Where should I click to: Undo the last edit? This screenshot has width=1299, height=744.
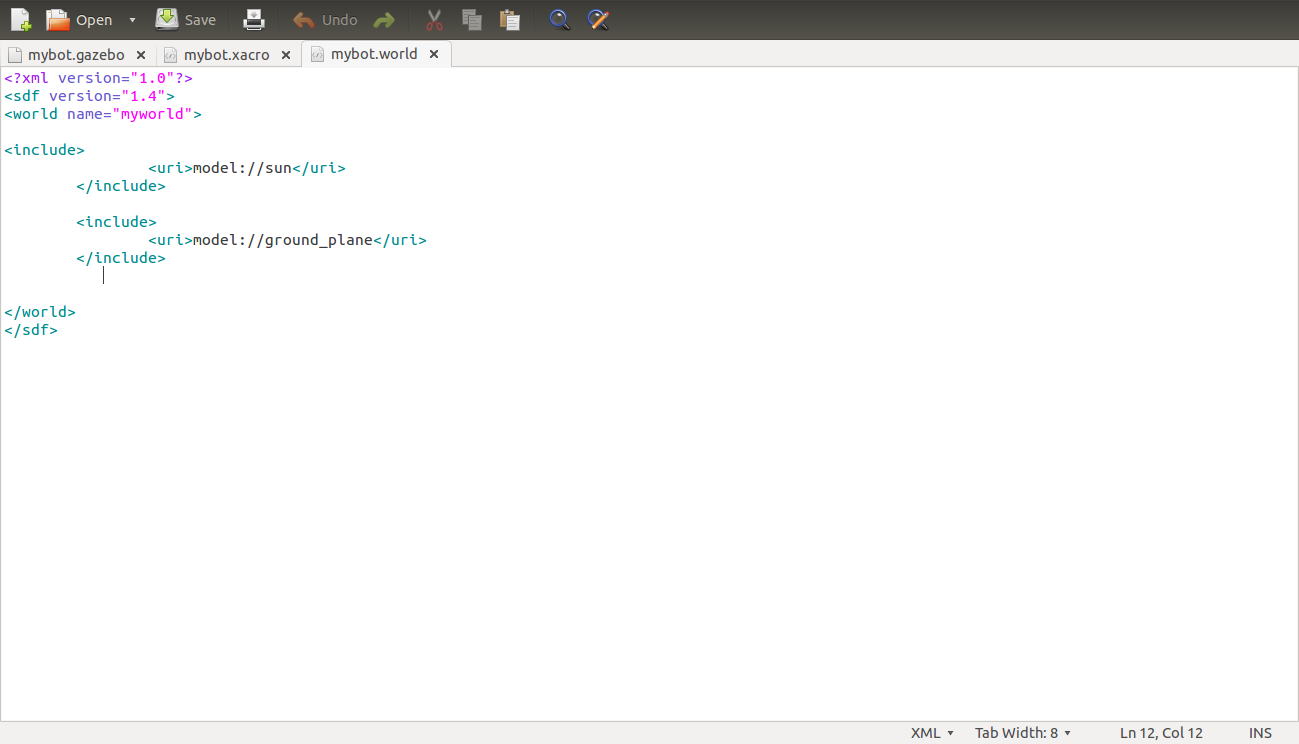pos(325,19)
